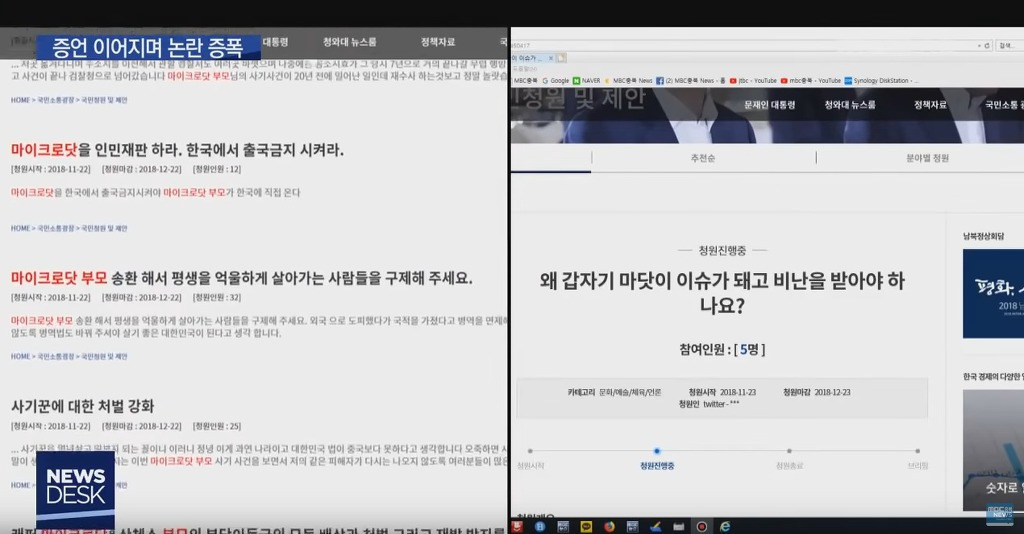Screen dimensions: 1024x534
Task: Click the petition title '왜 갑자기 마닷이 이슈가 돼고'
Action: coord(722,292)
